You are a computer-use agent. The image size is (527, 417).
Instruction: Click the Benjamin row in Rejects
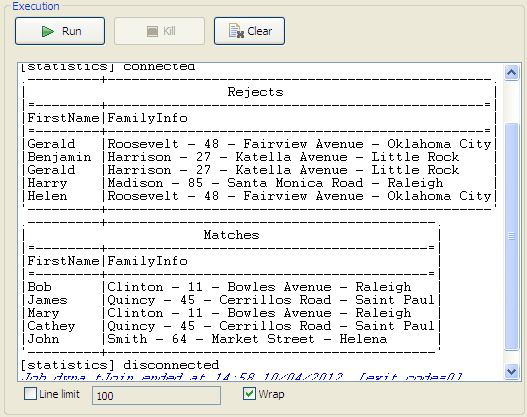pyautogui.click(x=259, y=157)
